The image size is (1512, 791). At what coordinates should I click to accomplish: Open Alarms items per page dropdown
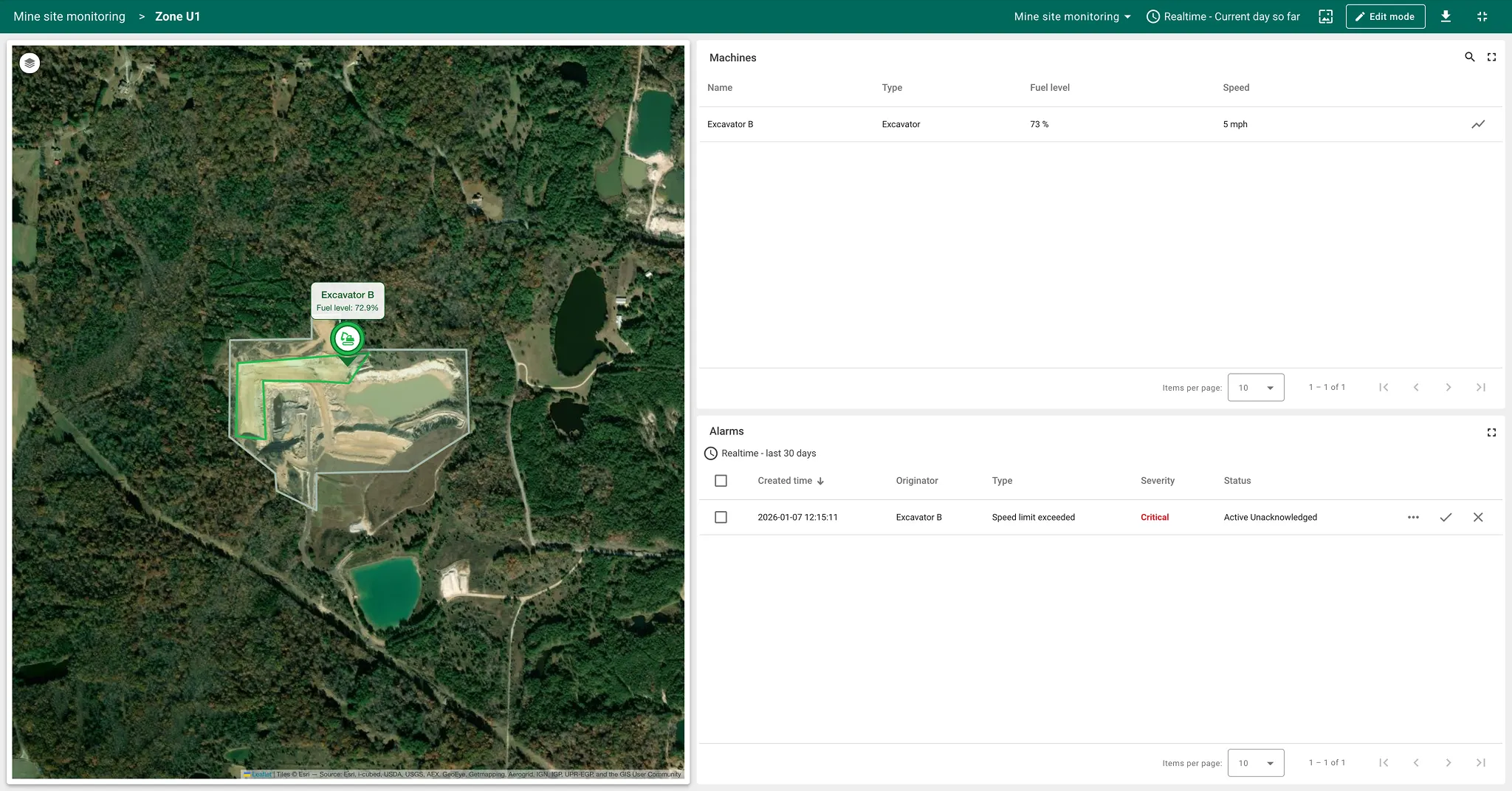[x=1255, y=763]
